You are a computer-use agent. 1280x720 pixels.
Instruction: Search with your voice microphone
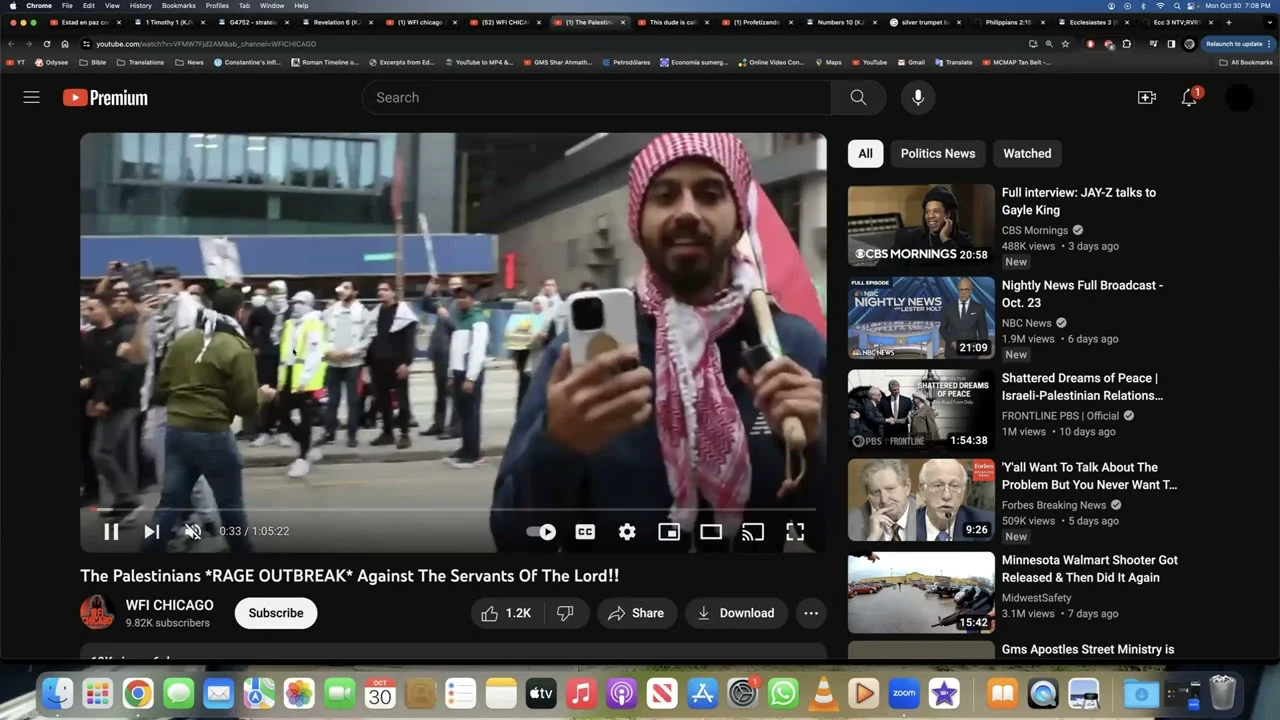[x=918, y=97]
